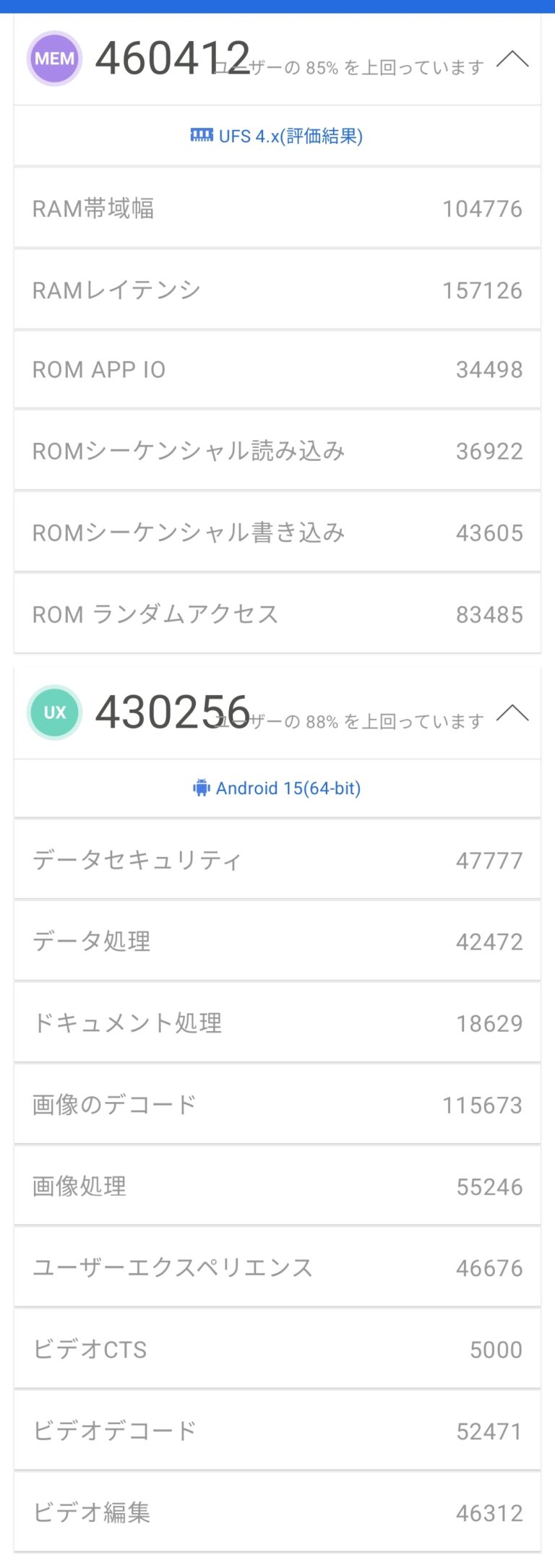555x1568 pixels.
Task: Click the Android robot icon
Action: 201,788
